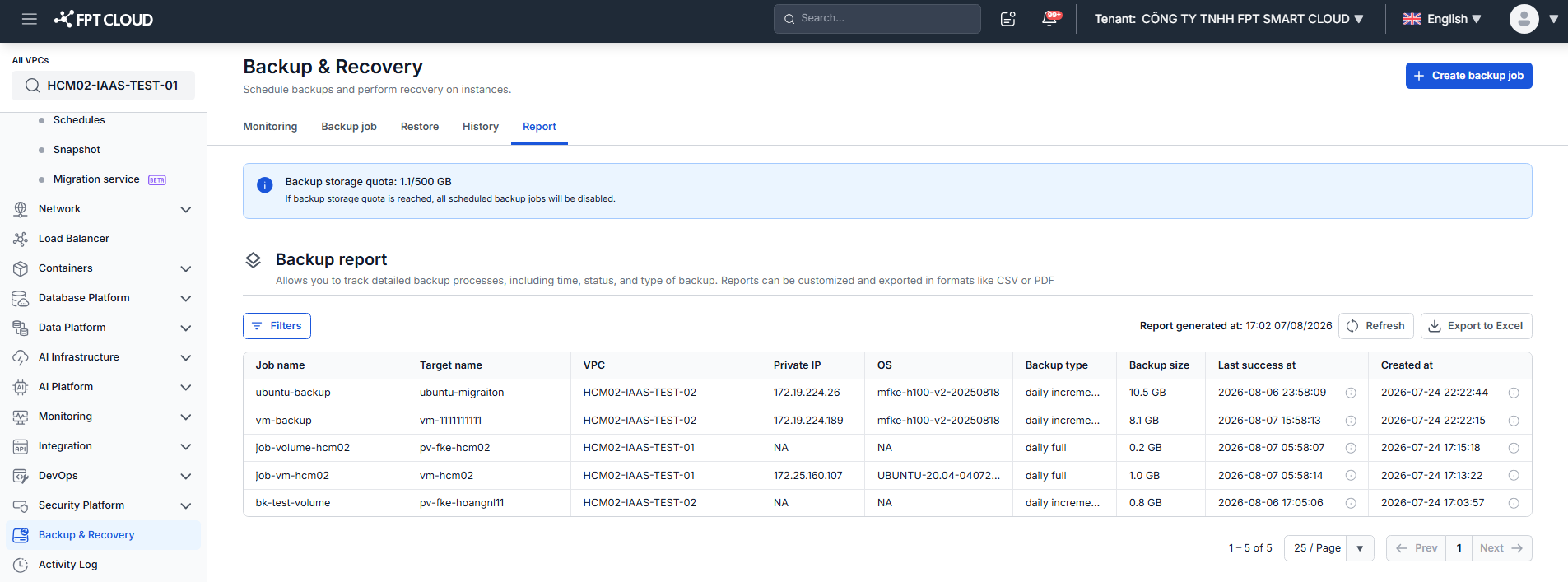1568x582 pixels.
Task: Click the Refresh button
Action: click(1376, 326)
